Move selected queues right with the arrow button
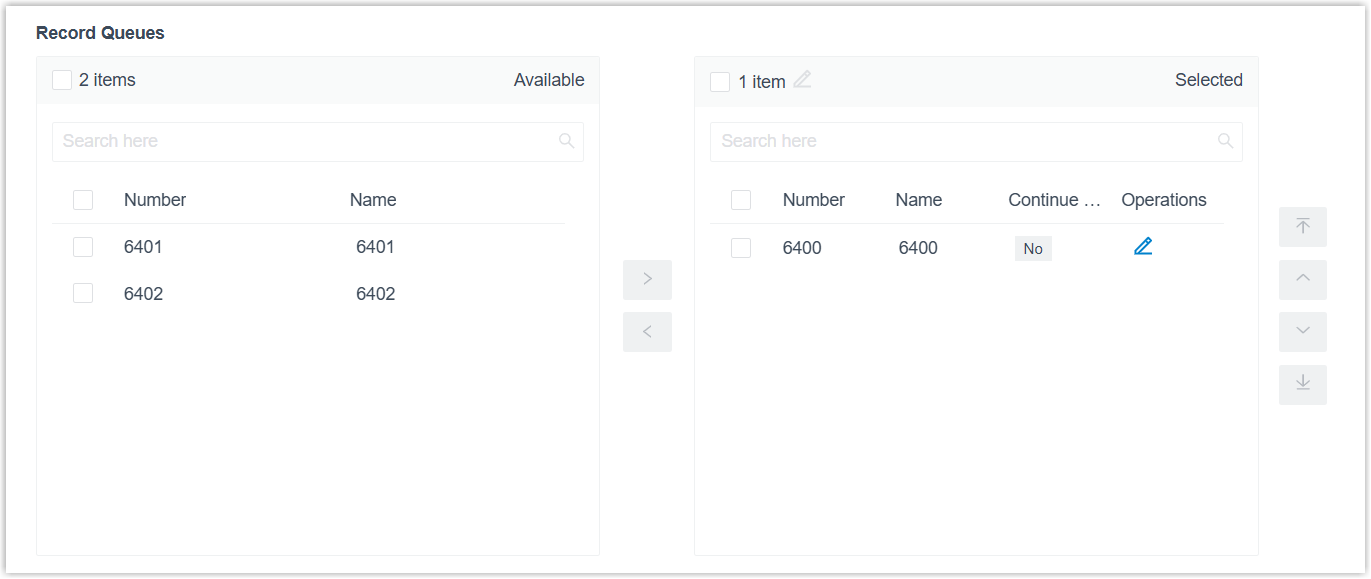Viewport: 1371px width, 579px height. [647, 280]
